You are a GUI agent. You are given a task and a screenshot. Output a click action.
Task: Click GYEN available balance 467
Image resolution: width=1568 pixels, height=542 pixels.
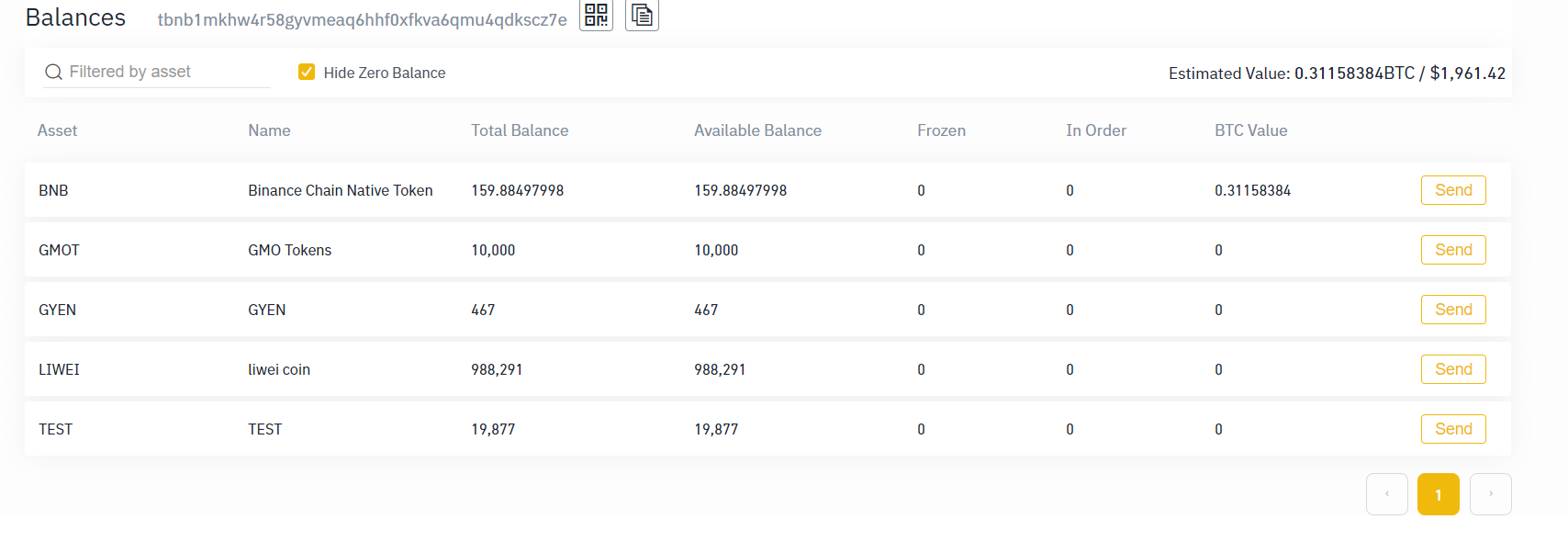706,310
